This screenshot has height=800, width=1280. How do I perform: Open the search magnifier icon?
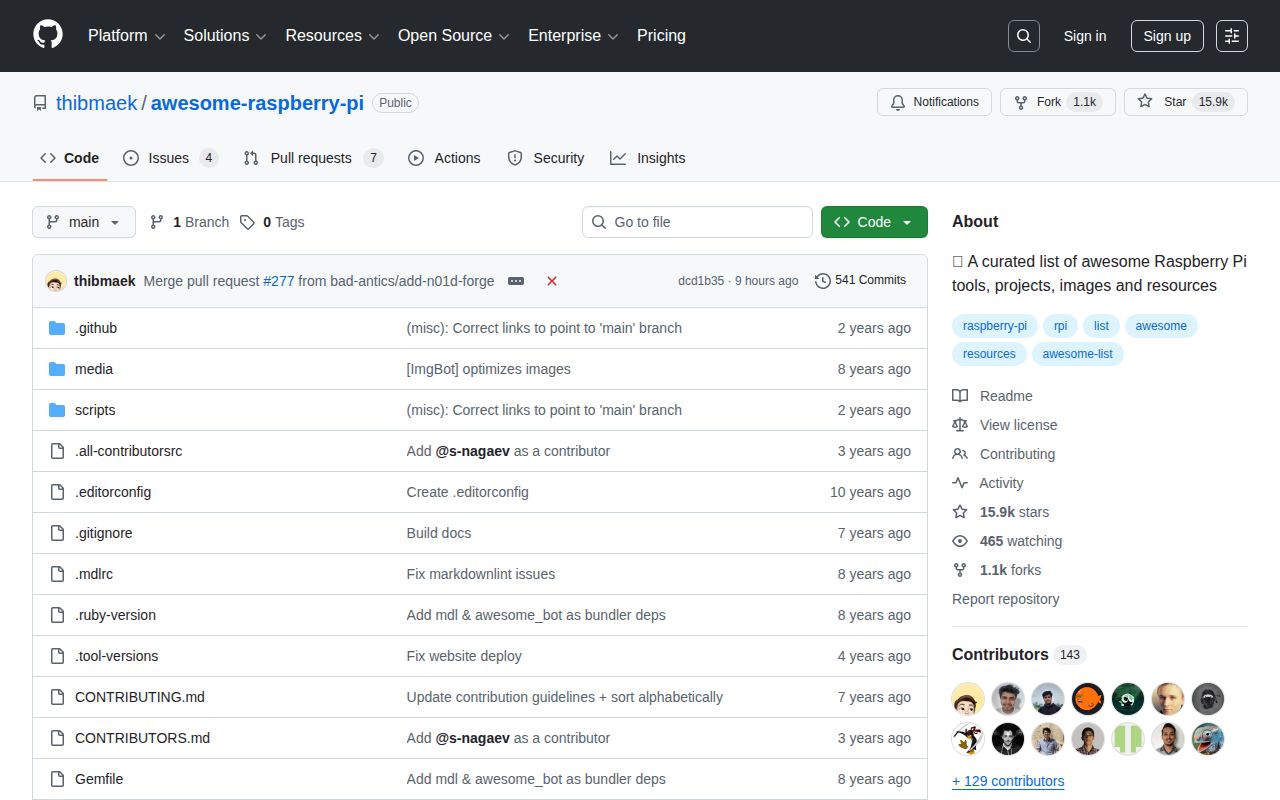[1023, 36]
